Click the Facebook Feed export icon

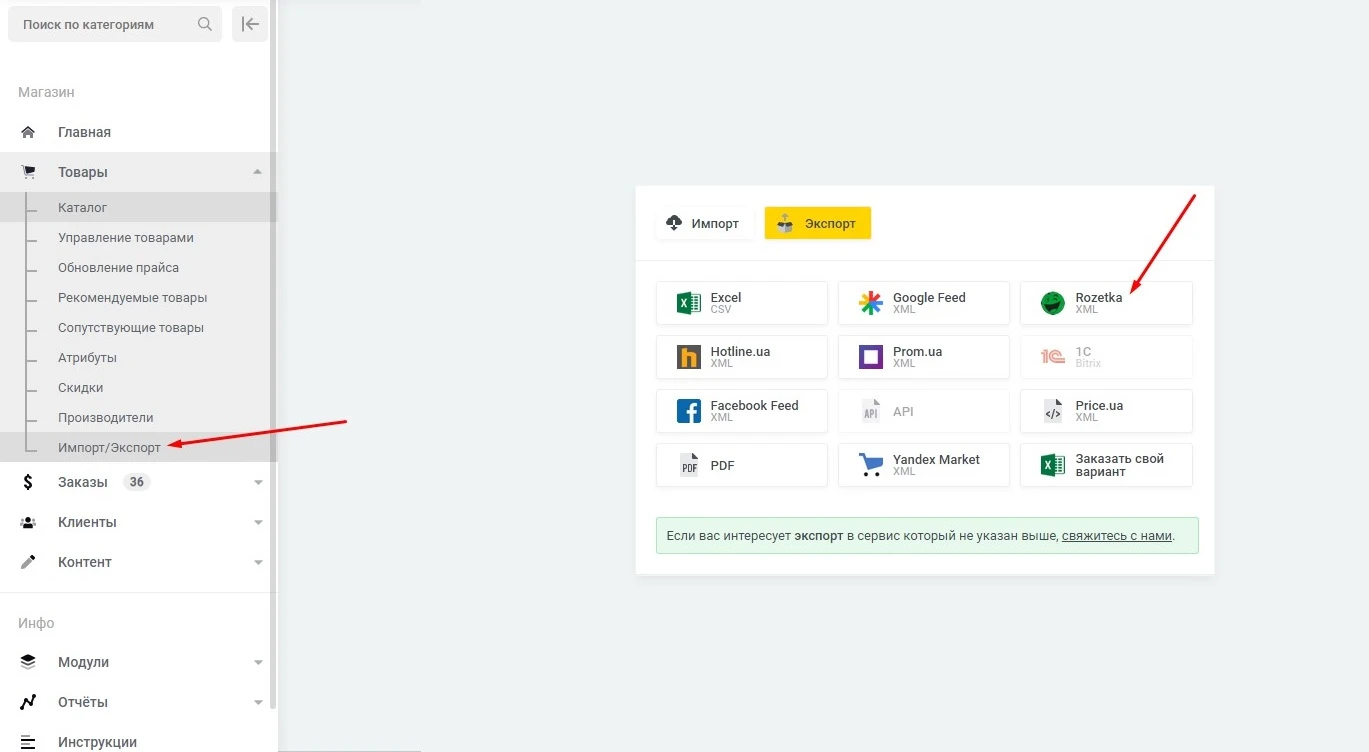(x=688, y=411)
